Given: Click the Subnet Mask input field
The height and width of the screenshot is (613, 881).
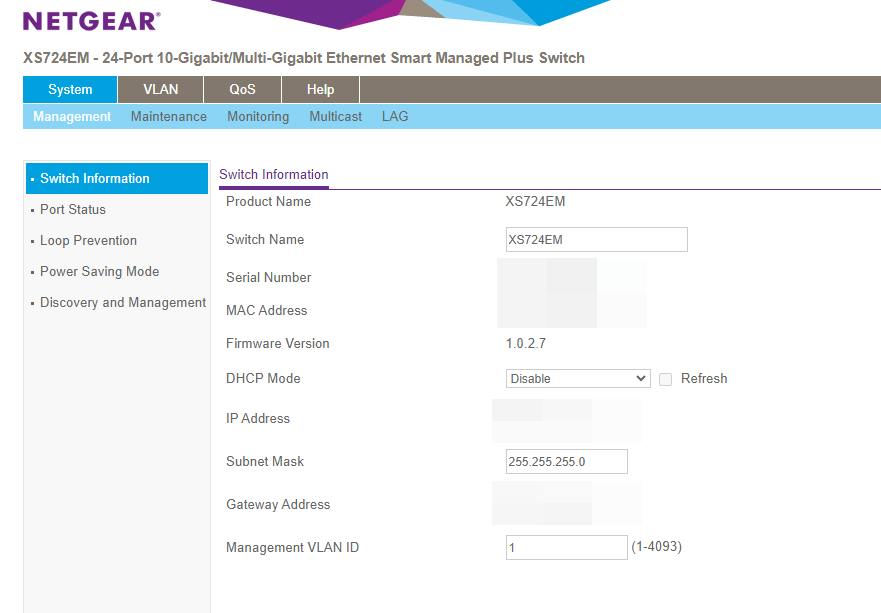Looking at the screenshot, I should [x=566, y=461].
